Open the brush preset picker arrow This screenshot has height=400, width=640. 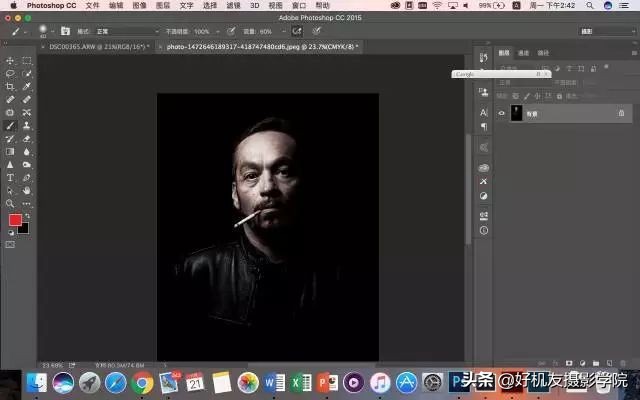52,31
